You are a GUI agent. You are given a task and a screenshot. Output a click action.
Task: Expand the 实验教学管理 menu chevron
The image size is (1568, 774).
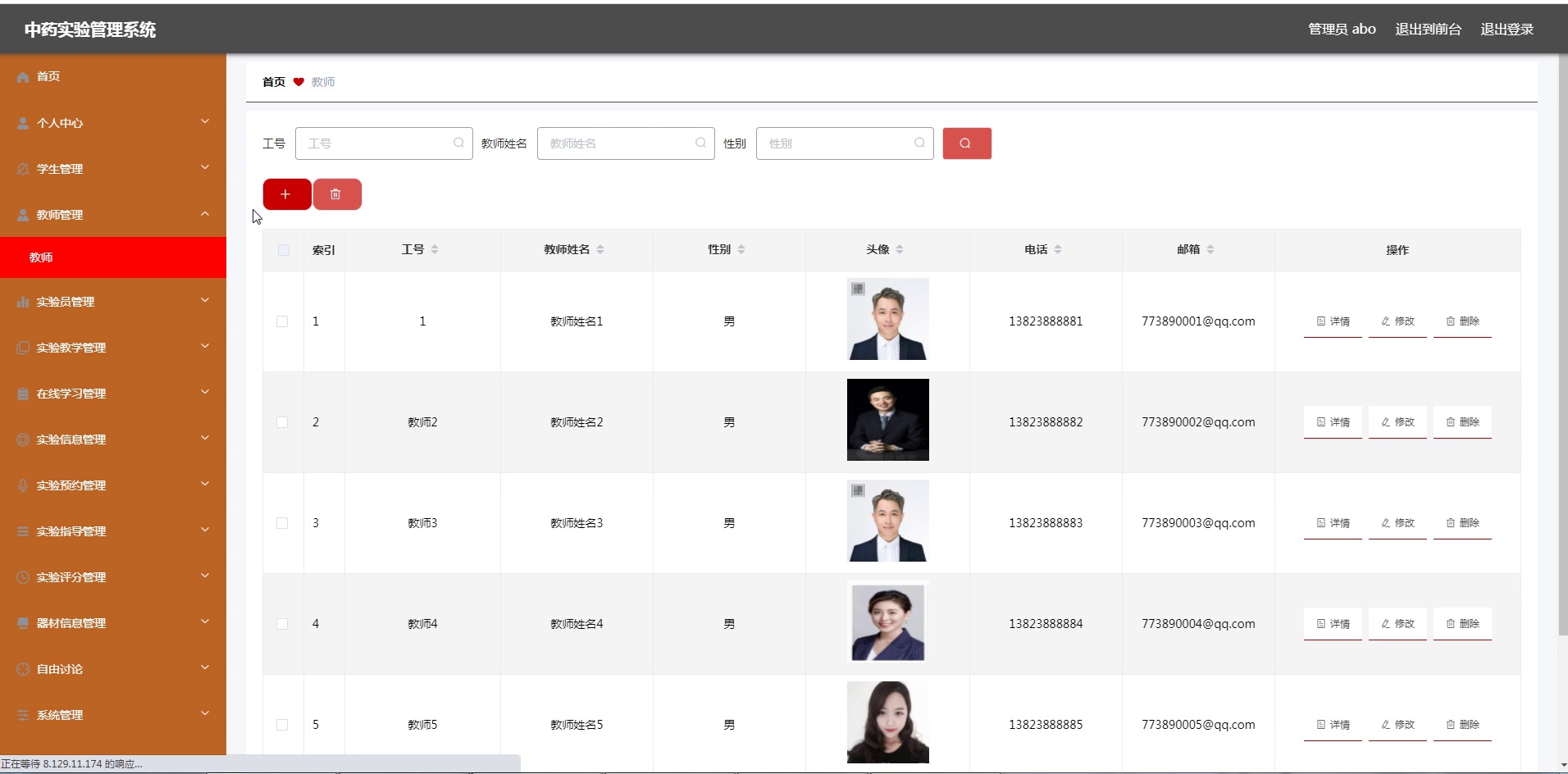coord(205,347)
